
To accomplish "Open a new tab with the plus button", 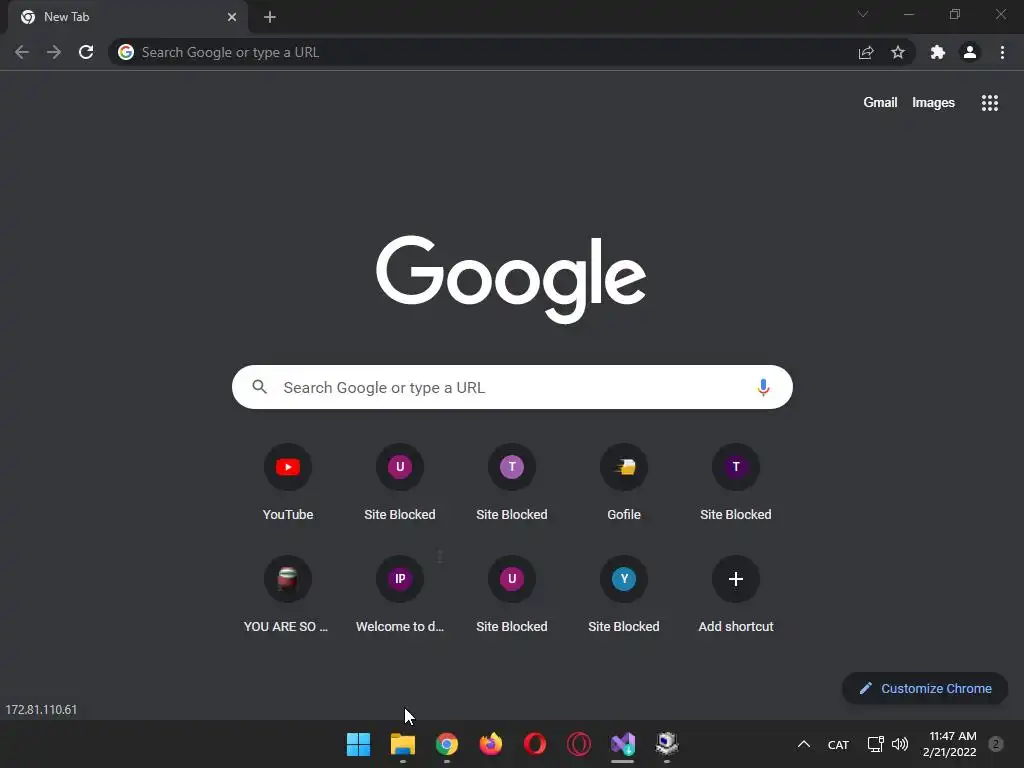I will click(x=270, y=17).
